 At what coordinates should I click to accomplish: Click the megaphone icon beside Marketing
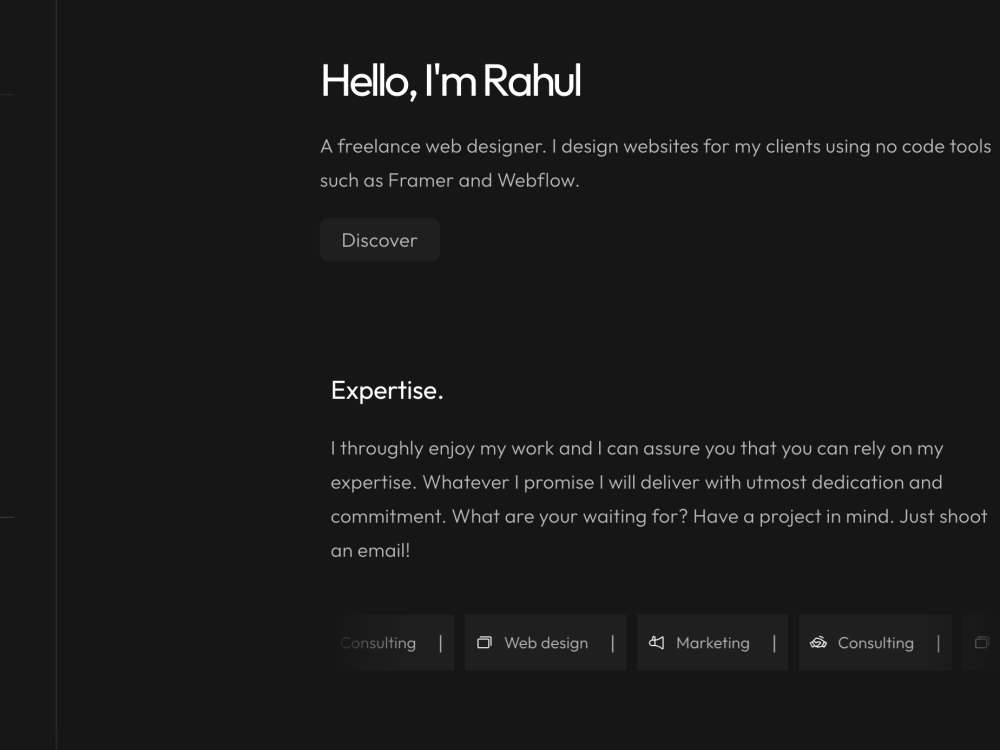click(x=657, y=642)
